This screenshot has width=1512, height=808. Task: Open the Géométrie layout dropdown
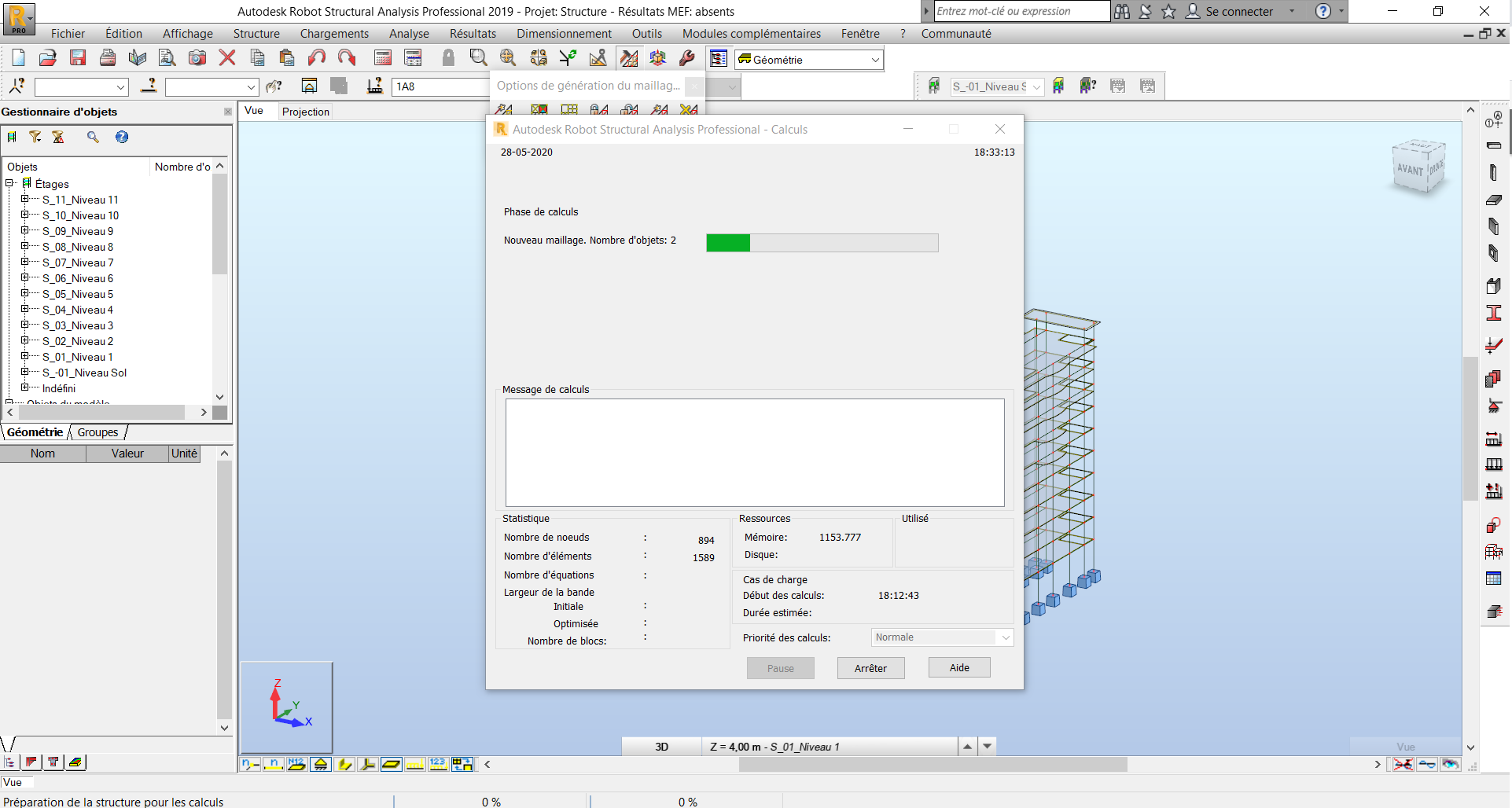tap(874, 59)
